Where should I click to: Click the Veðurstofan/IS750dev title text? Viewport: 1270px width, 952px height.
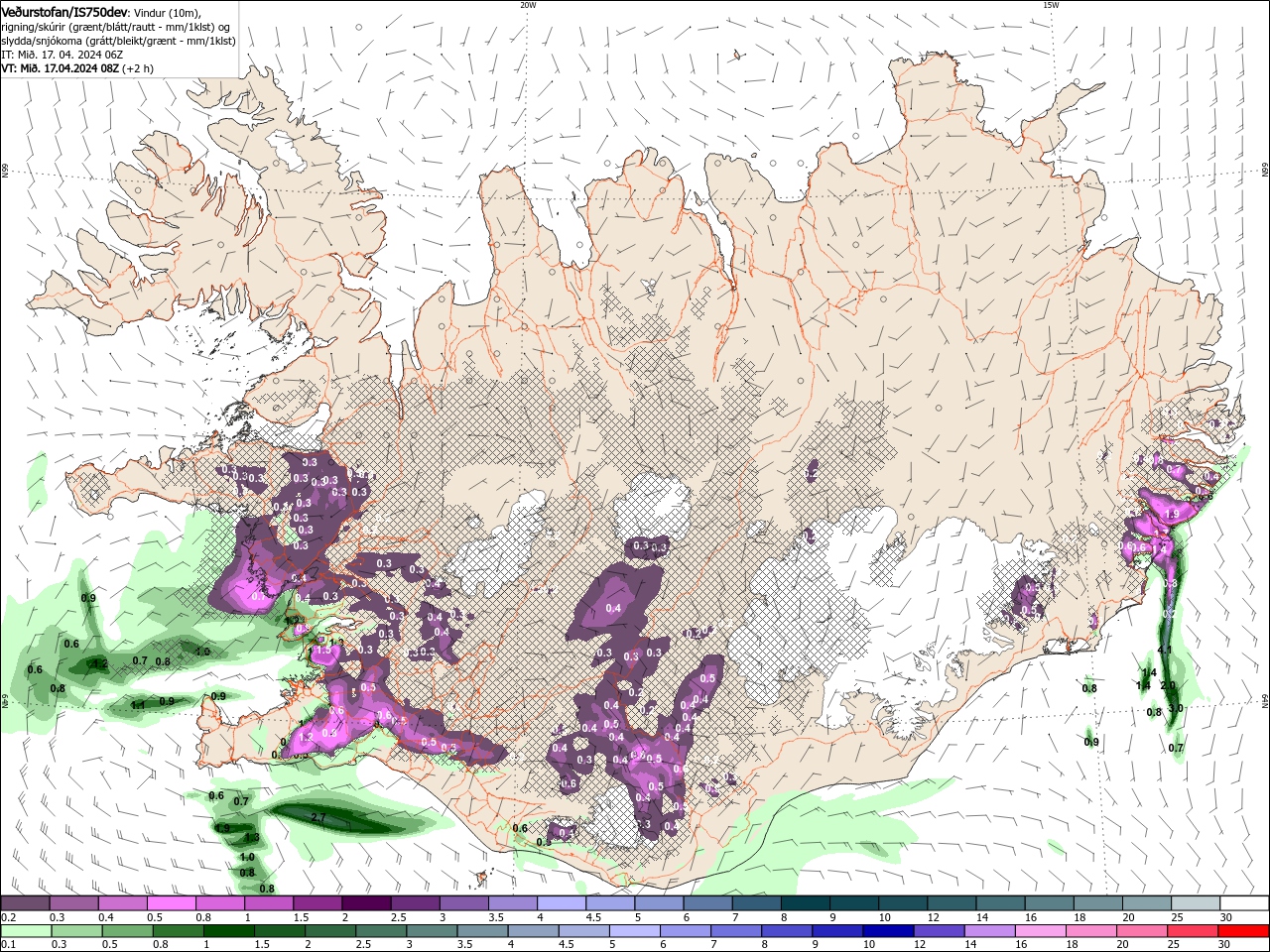coord(64,11)
